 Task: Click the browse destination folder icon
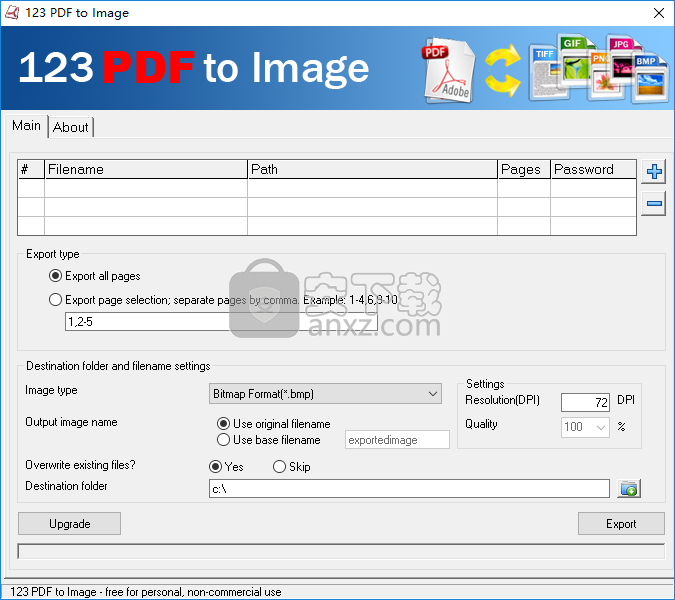point(629,488)
